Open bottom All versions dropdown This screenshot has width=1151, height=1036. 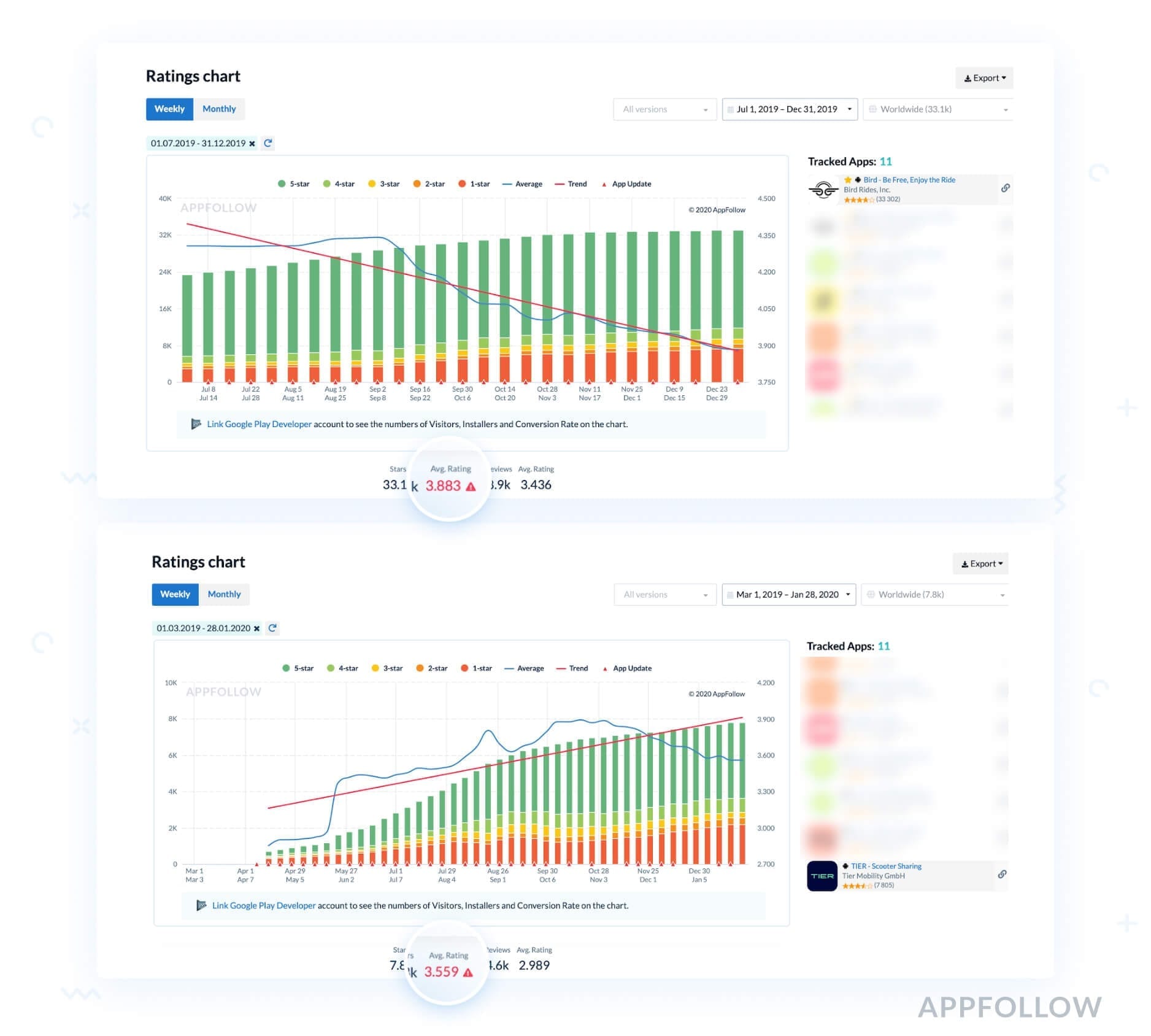click(x=665, y=595)
